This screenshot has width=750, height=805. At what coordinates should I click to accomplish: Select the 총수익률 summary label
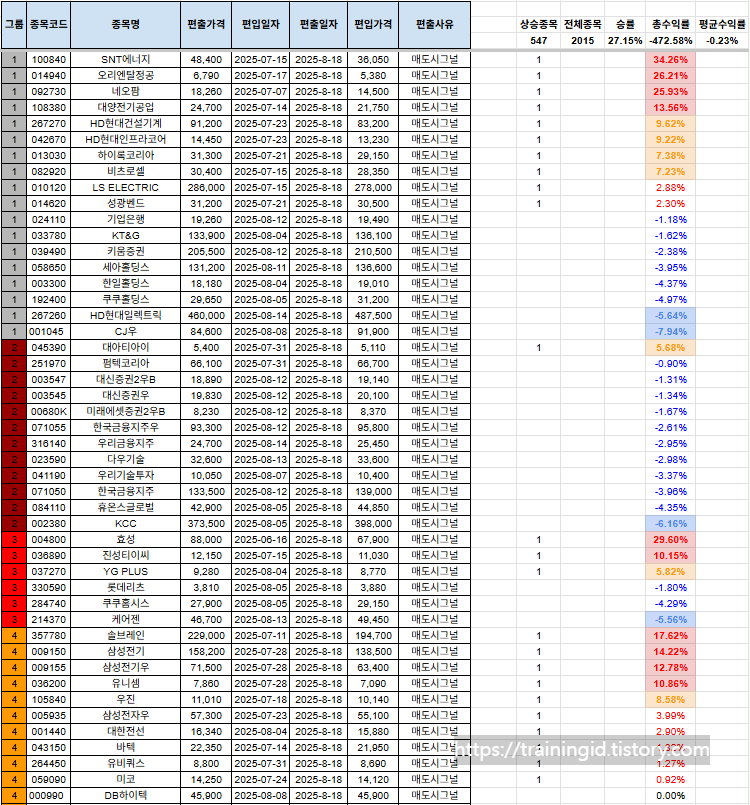670,24
